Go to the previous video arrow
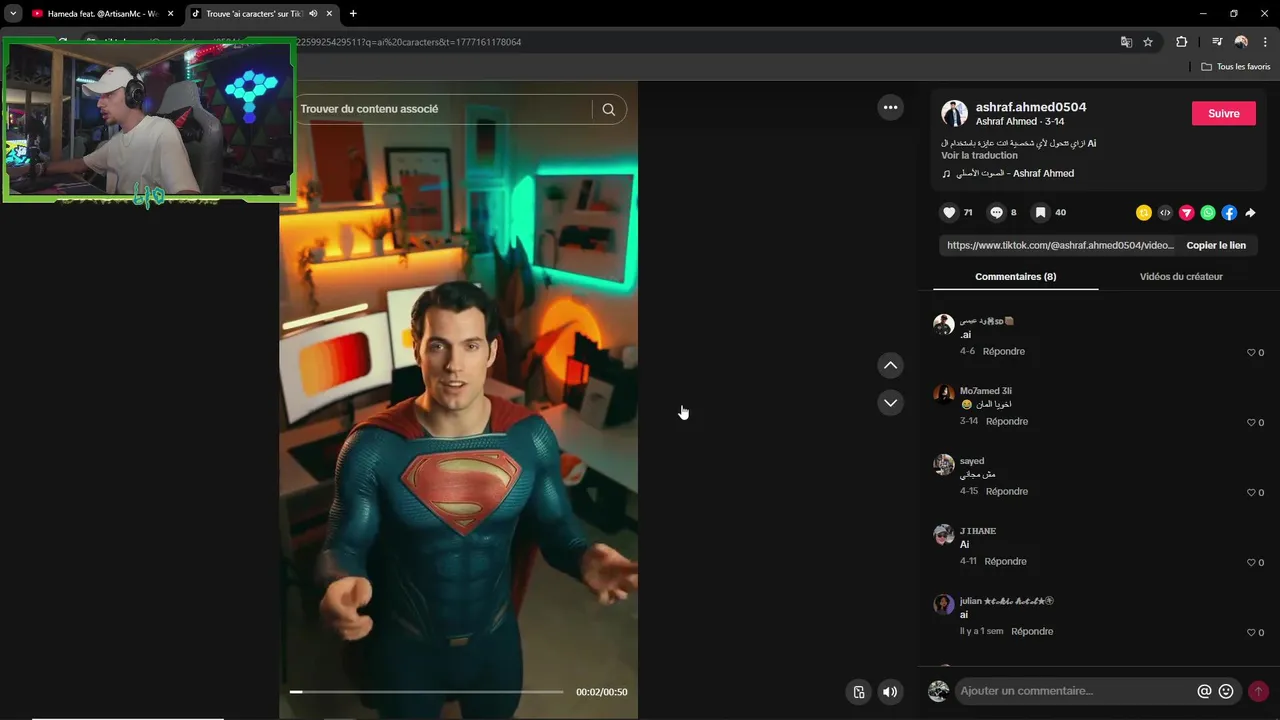The height and width of the screenshot is (720, 1280). pos(890,365)
